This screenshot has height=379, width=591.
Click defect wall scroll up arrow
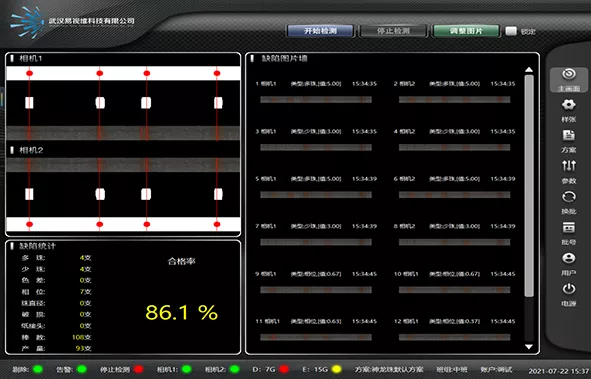(529, 70)
